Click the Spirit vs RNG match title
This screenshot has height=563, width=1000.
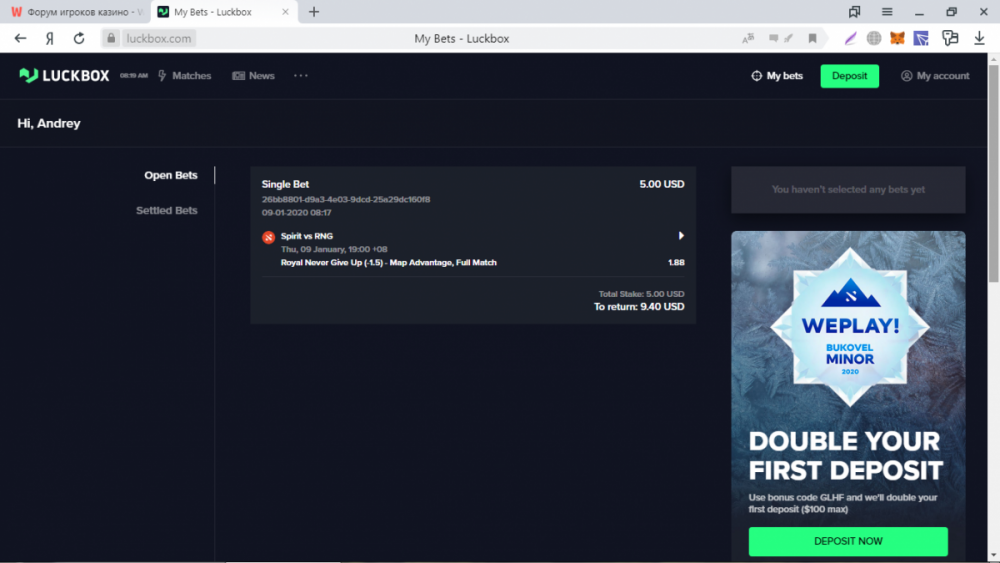307,236
